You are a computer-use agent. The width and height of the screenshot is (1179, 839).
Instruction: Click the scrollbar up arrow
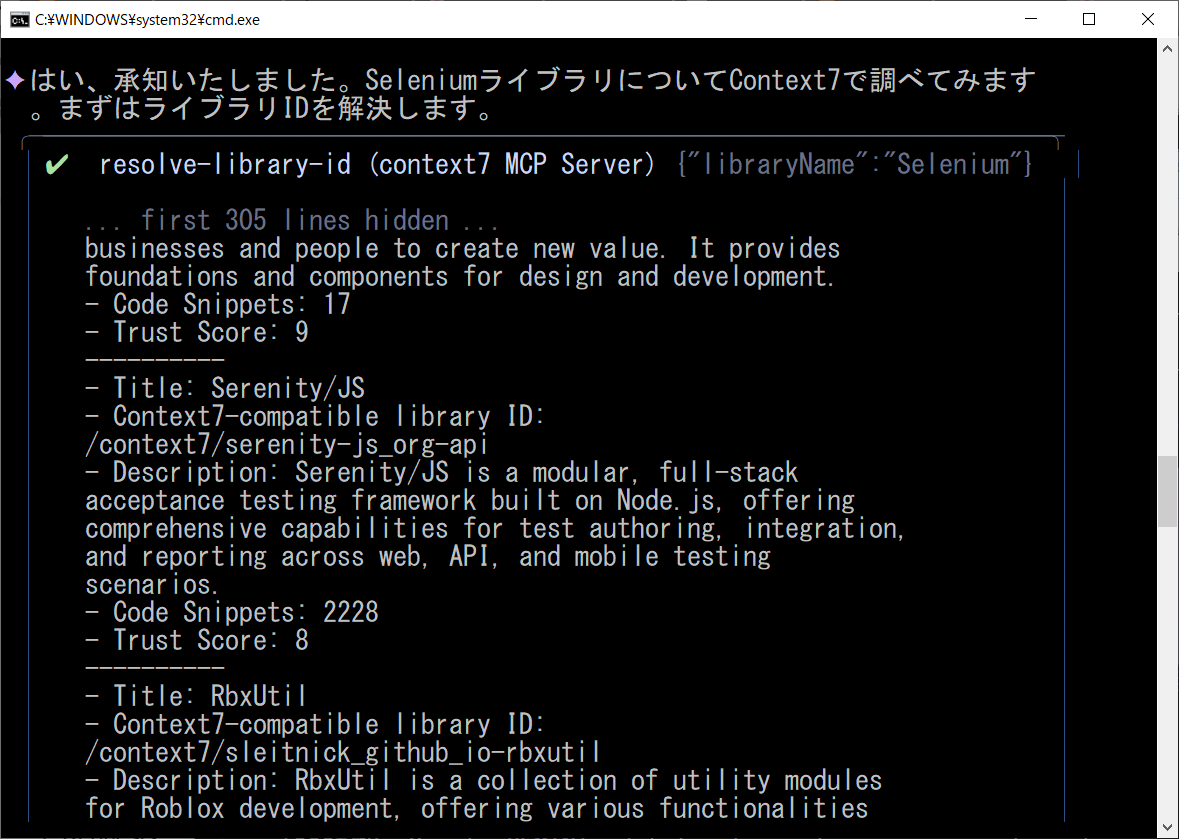pos(1168,48)
